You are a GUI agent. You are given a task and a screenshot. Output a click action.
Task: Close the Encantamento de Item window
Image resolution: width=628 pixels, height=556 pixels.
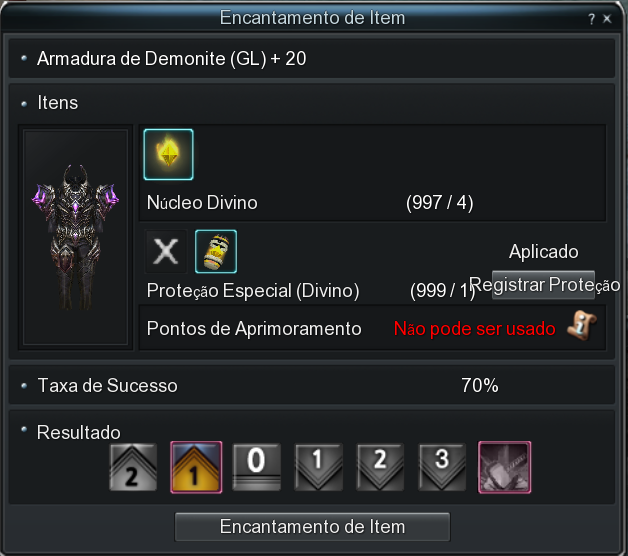[x=607, y=18]
